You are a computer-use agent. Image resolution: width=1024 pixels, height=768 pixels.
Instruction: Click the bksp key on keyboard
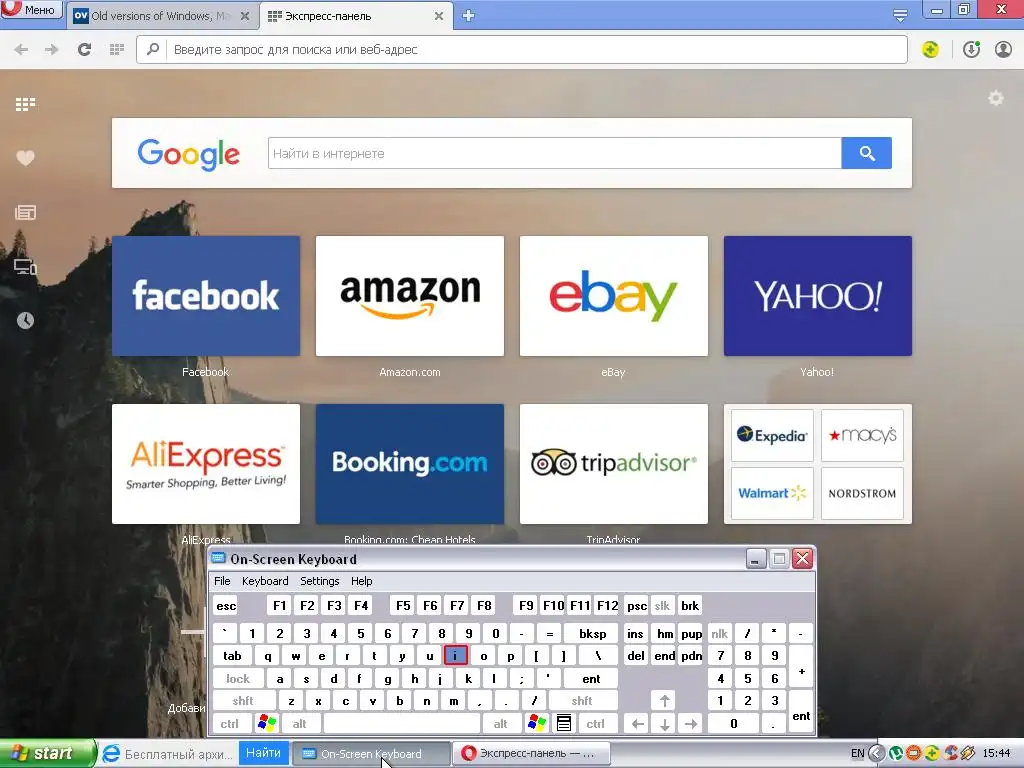[x=592, y=633]
